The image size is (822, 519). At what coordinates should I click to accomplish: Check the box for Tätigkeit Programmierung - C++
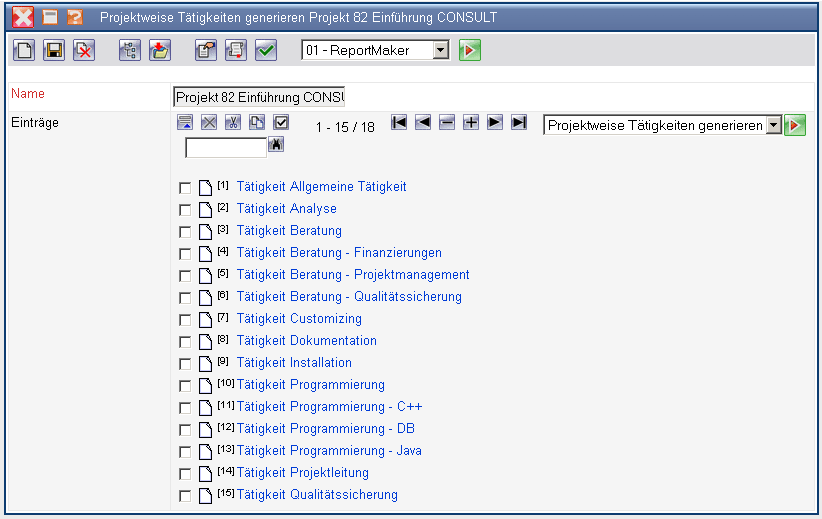click(185, 408)
